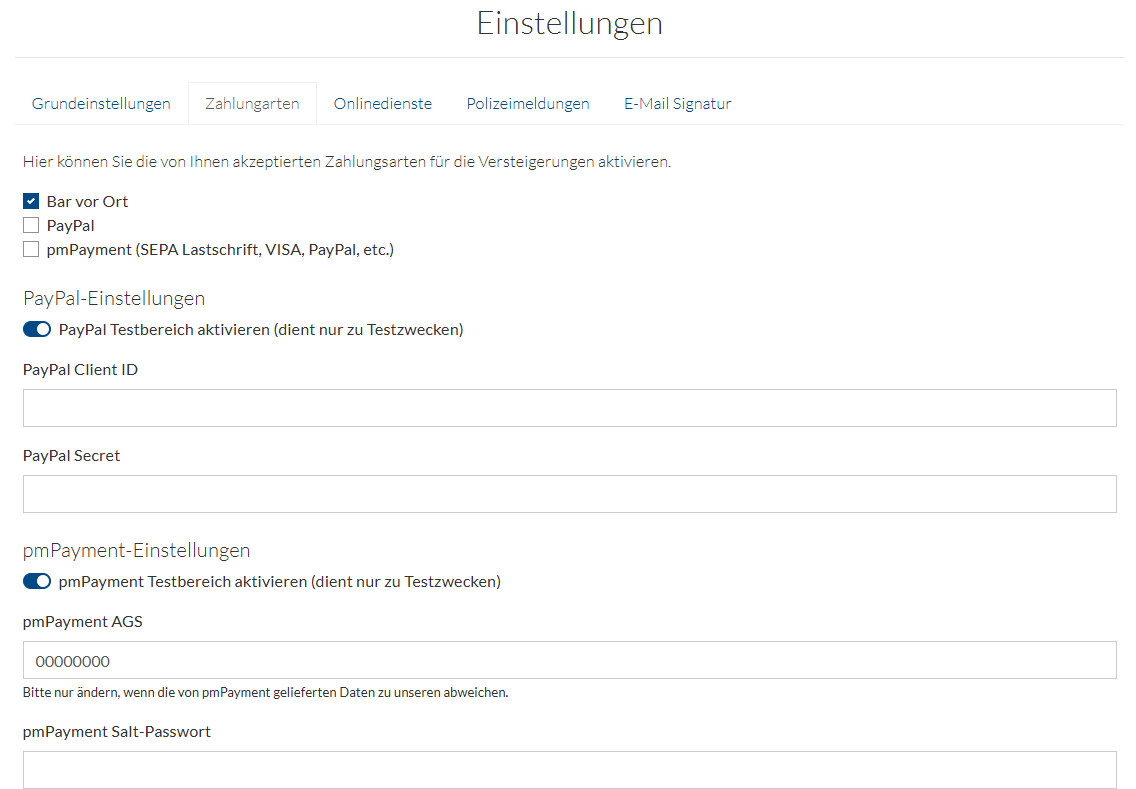
Task: Open the Grundeinstellungen tab
Action: (x=101, y=104)
